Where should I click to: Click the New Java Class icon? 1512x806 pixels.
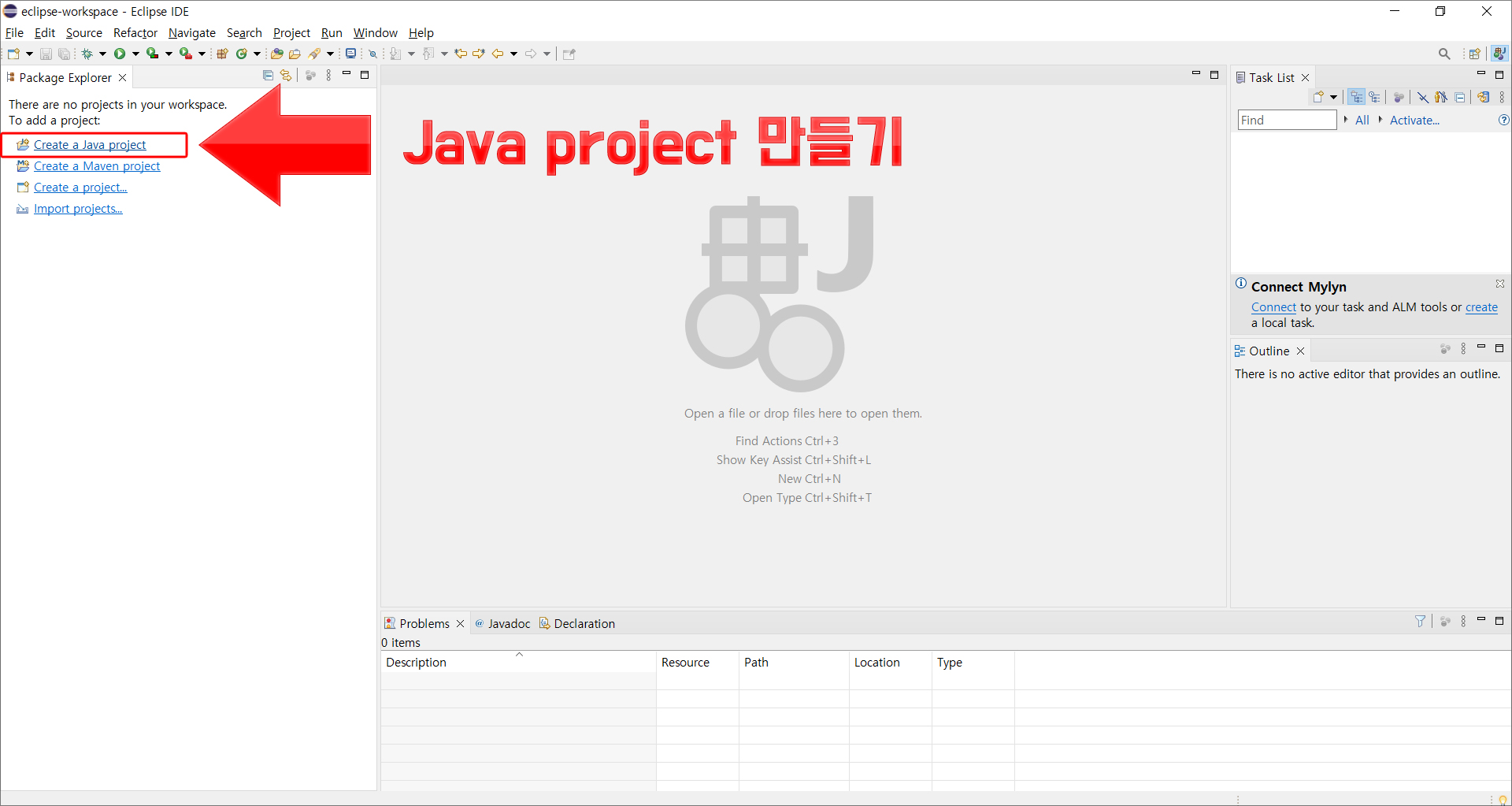(x=242, y=54)
